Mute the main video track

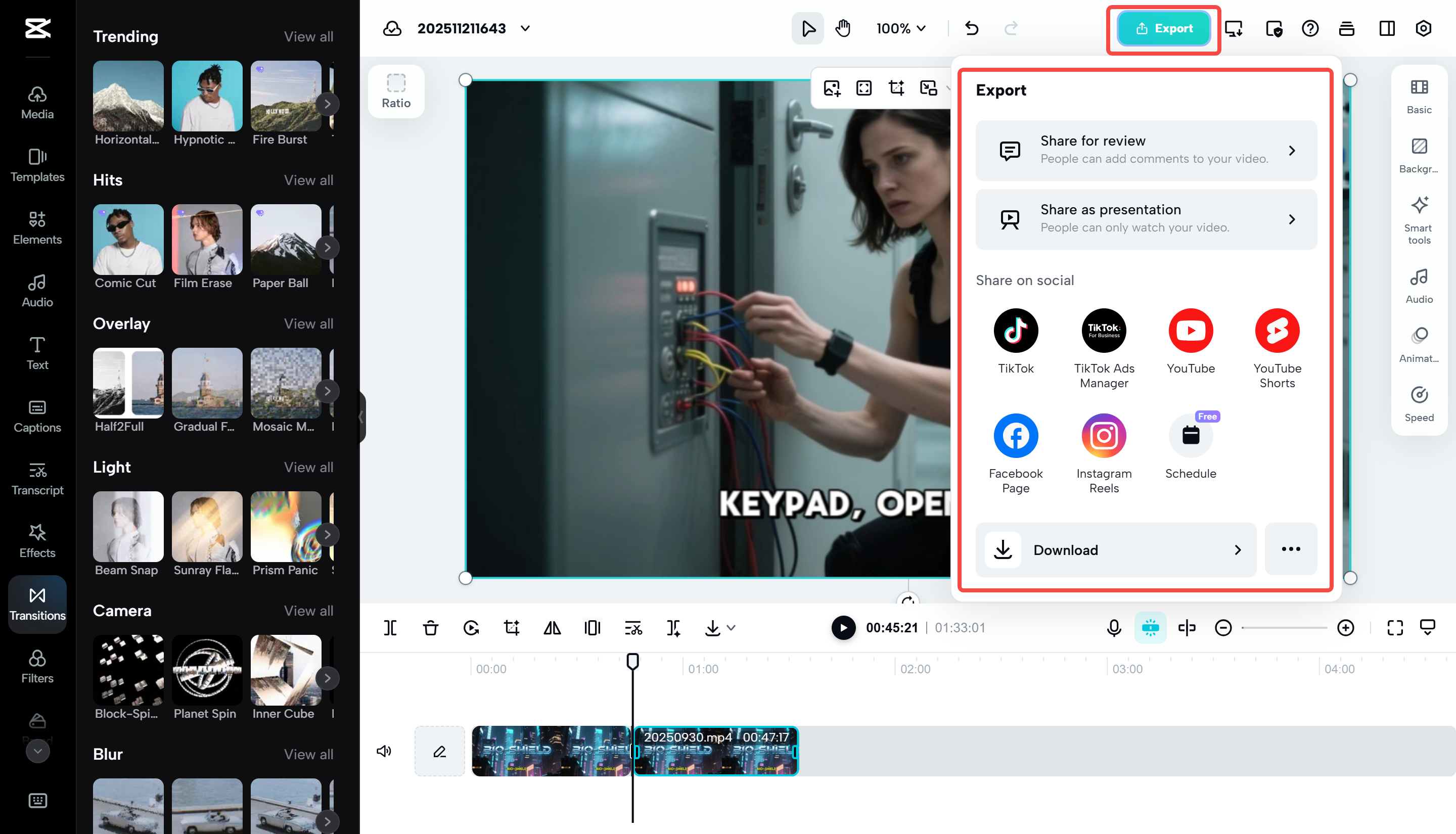pyautogui.click(x=384, y=751)
